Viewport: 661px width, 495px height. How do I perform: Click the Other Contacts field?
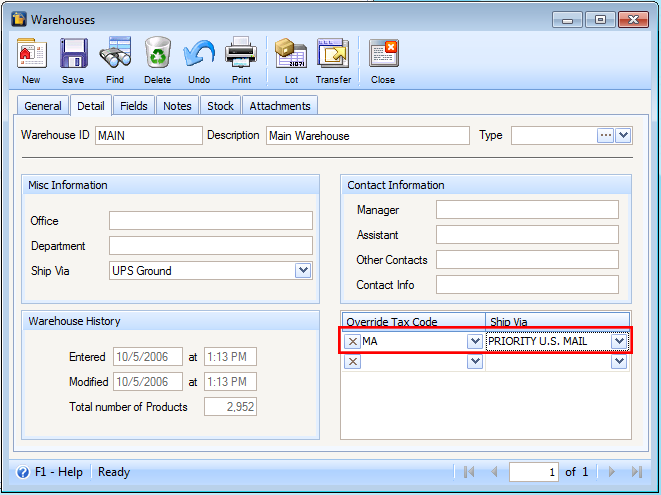point(527,259)
